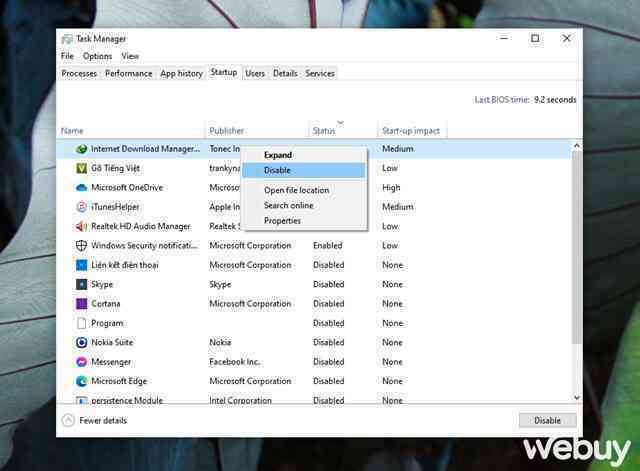
Task: Select the Windows Security notification row
Action: (313, 246)
